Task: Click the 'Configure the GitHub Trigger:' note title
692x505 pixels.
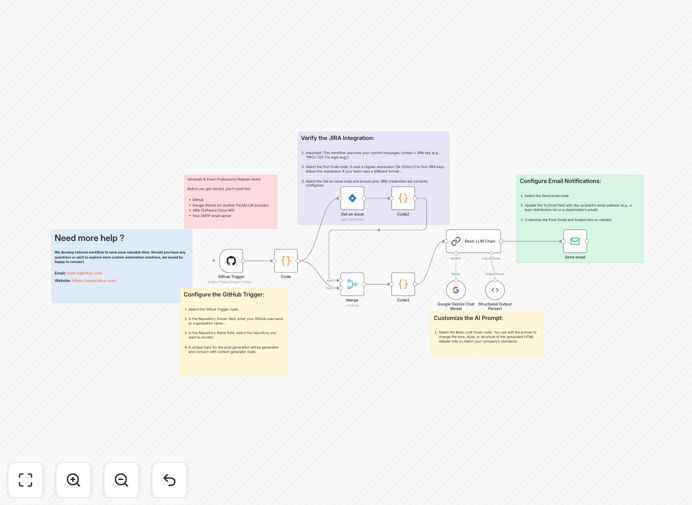Action: click(x=224, y=294)
